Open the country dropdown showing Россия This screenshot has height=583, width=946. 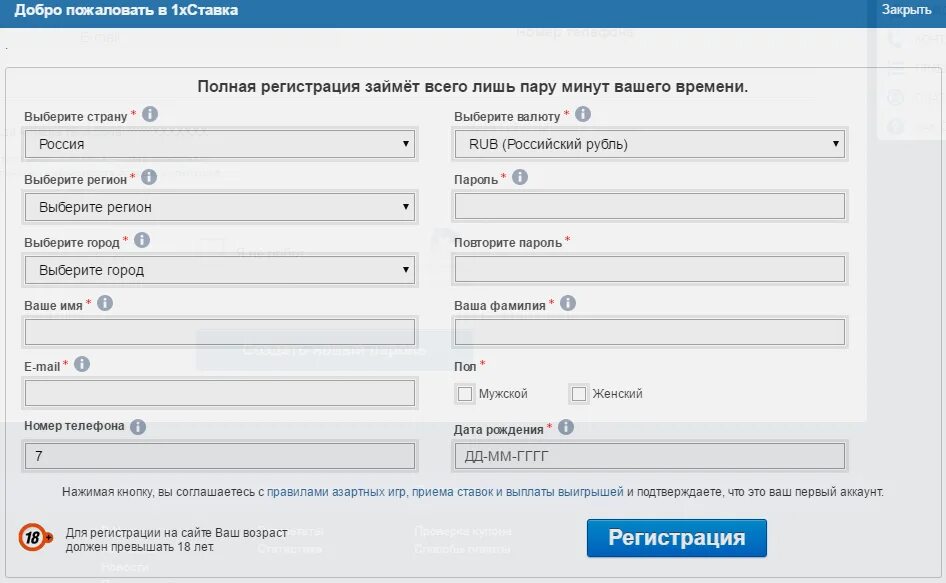tap(220, 144)
